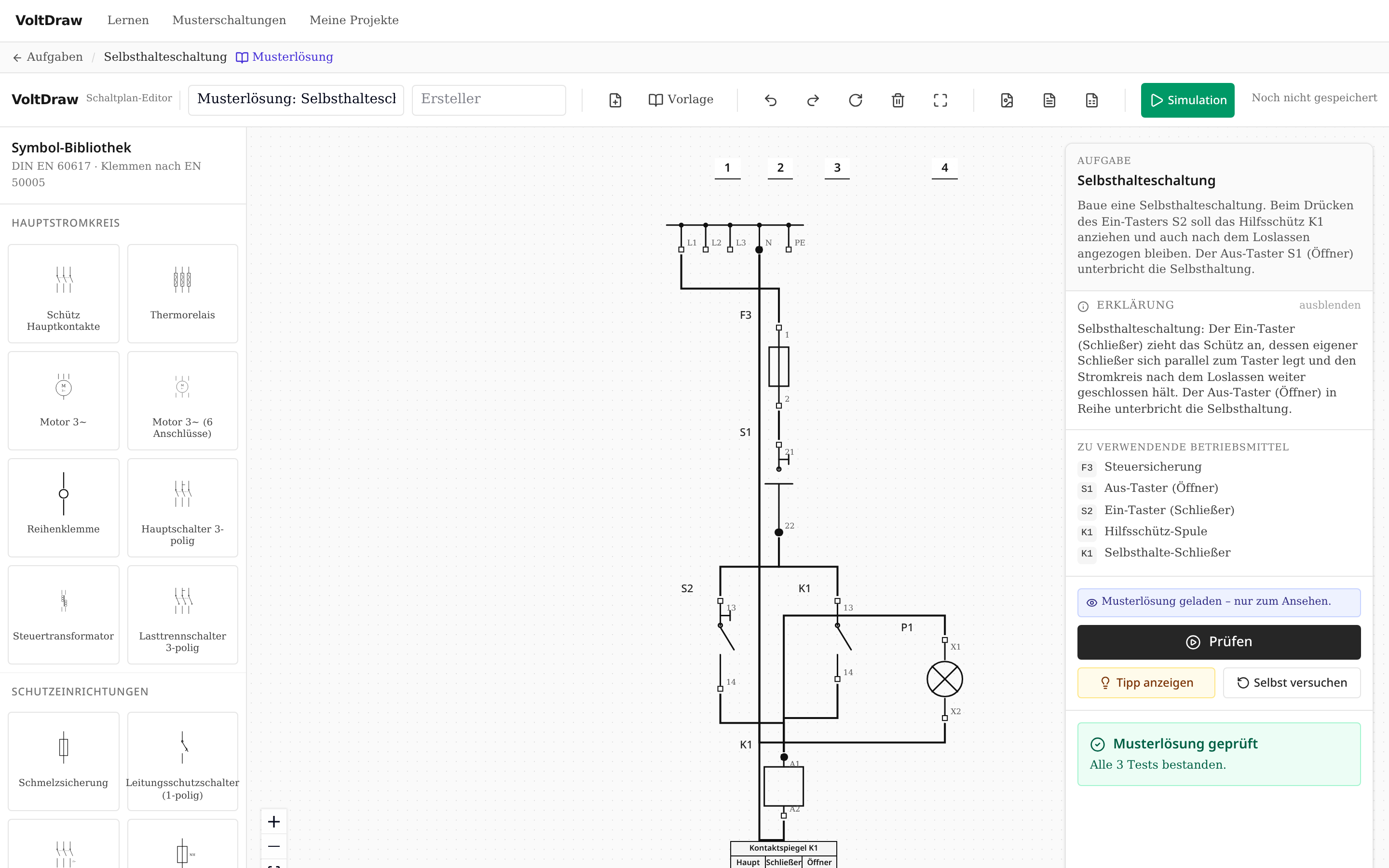Open the Vorlage template chooser
Viewport: 1389px width, 868px height.
pyautogui.click(x=681, y=100)
